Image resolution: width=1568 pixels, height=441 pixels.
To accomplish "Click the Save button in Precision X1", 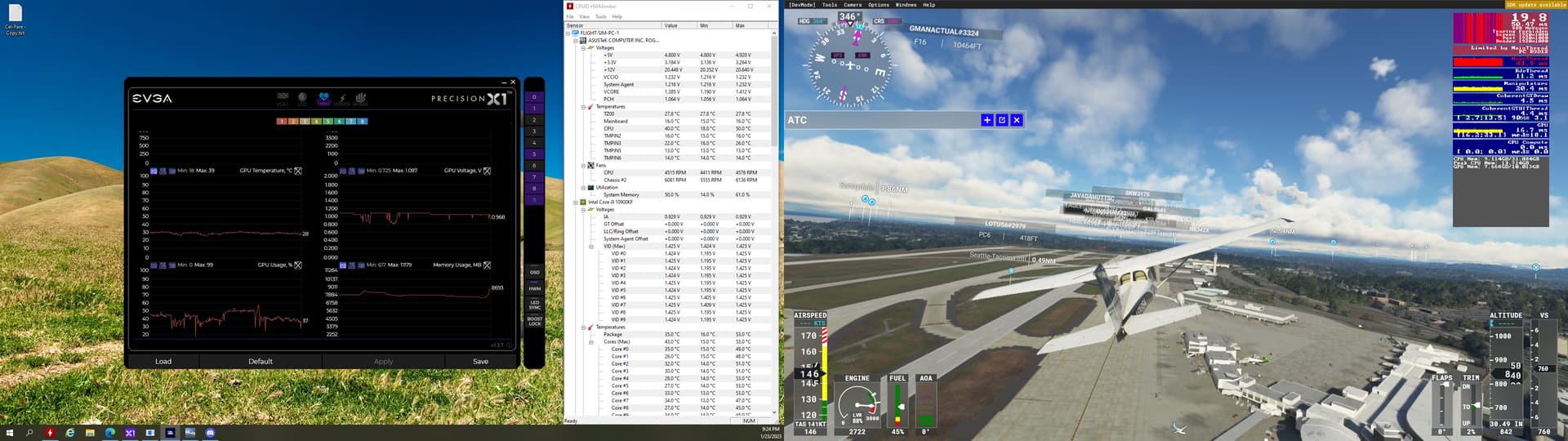I will tap(480, 361).
